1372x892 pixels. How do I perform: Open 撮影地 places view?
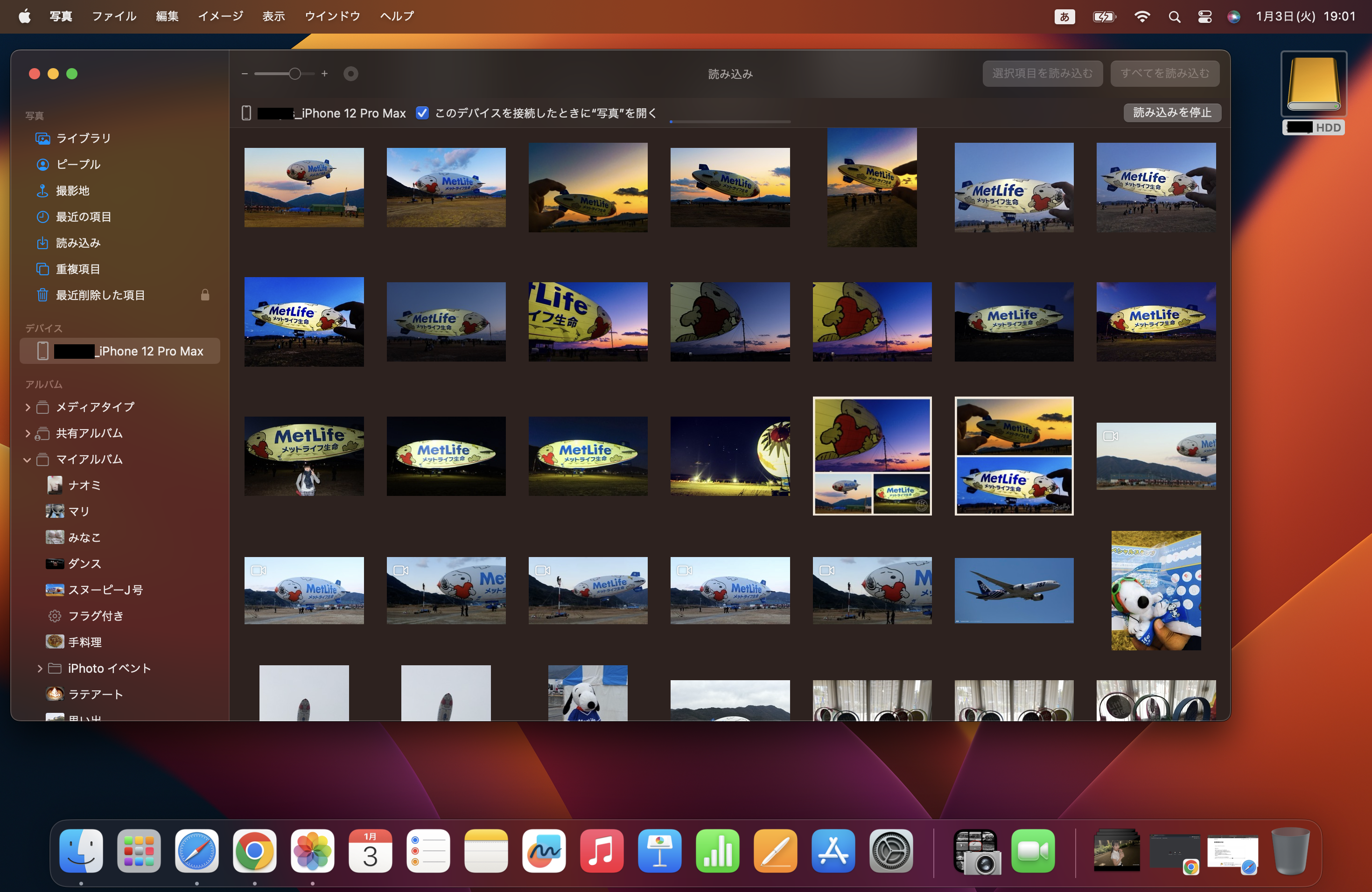(72, 191)
